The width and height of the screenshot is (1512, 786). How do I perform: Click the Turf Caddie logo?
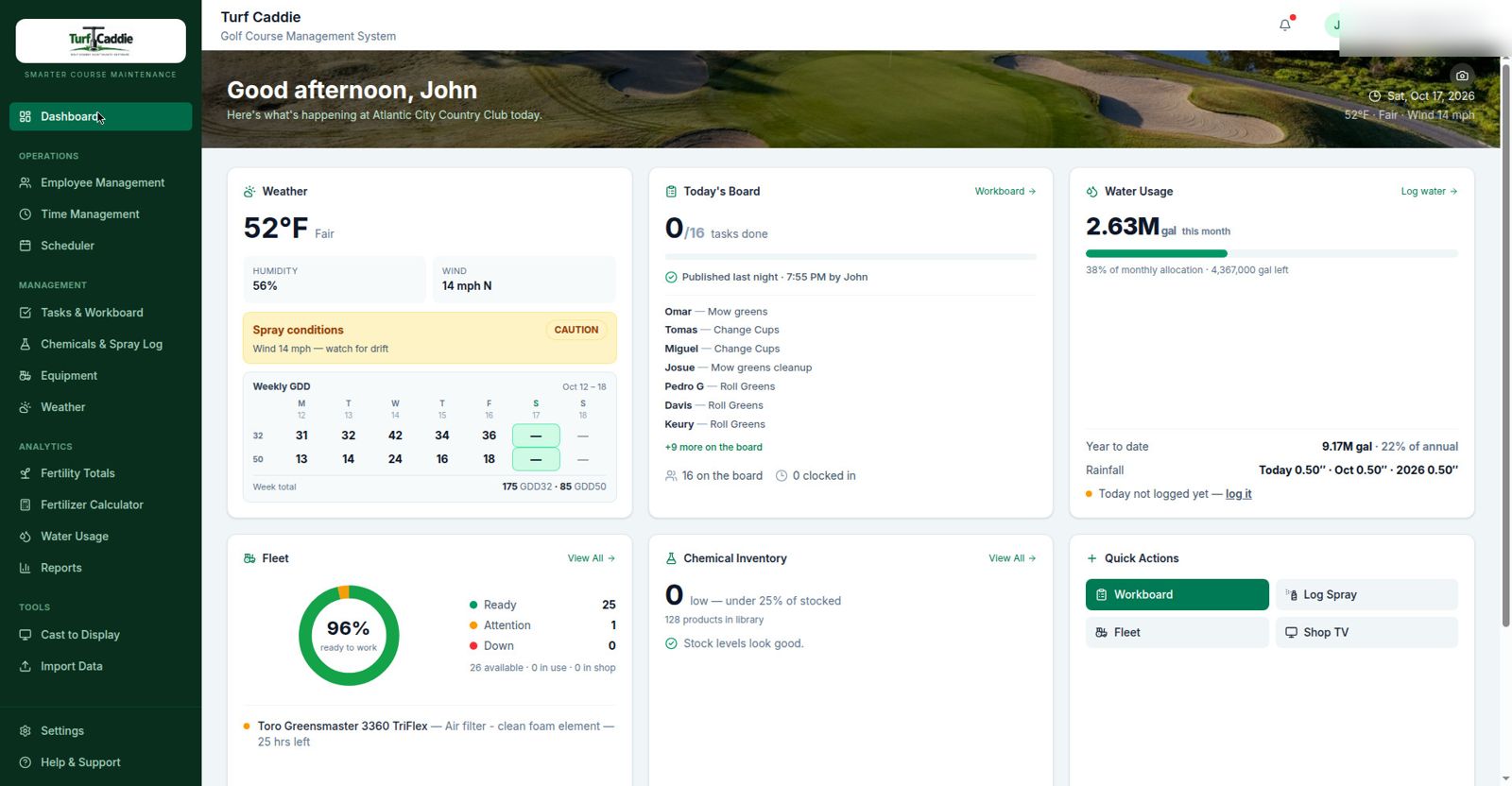coord(101,41)
